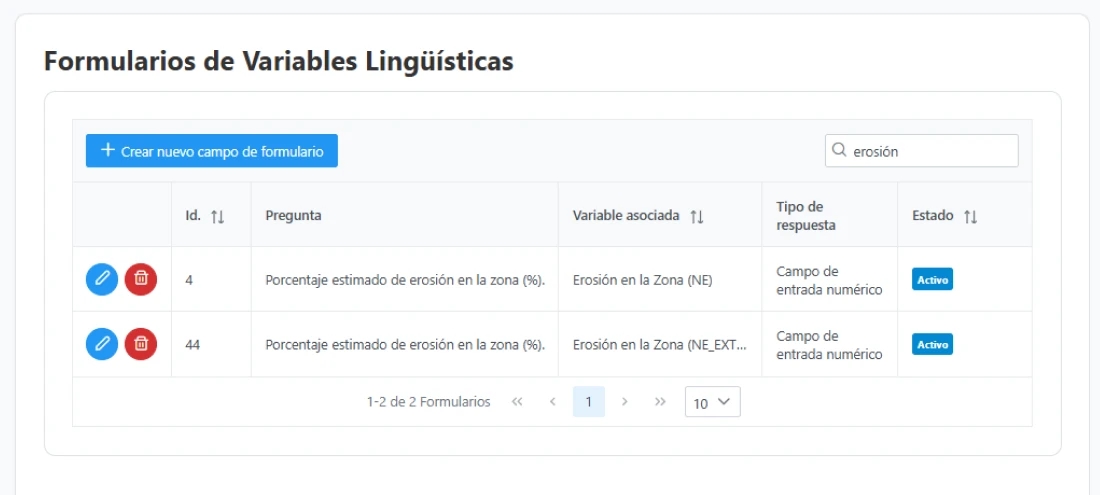Delete the form field with Id 44
Screen dimensions: 1100x495
click(141, 344)
